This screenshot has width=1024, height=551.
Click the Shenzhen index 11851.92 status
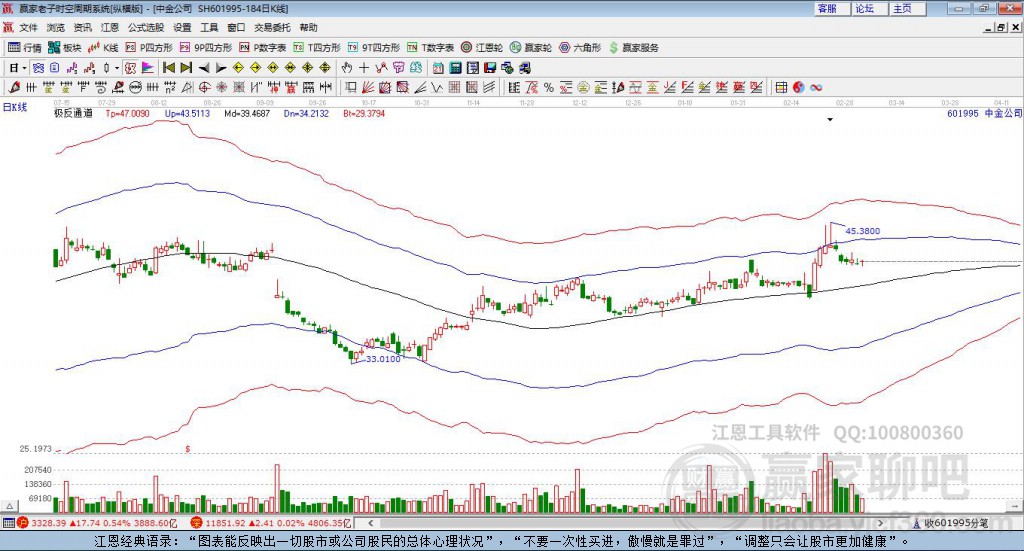(x=270, y=523)
